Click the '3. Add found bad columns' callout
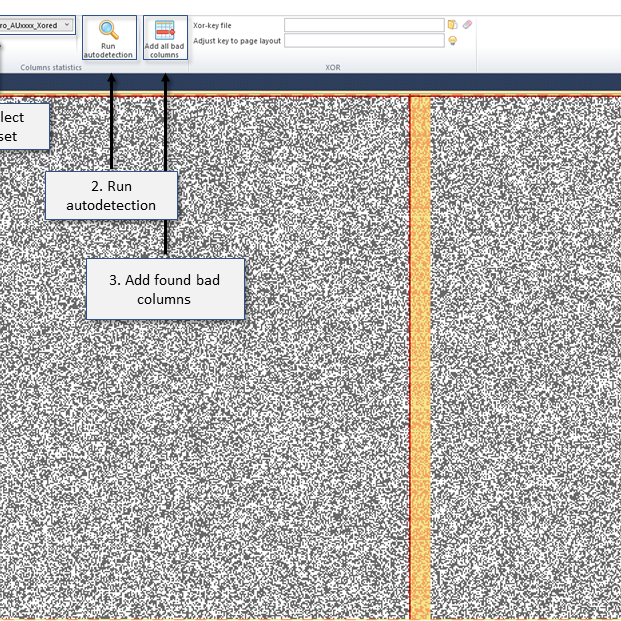This screenshot has width=621, height=621. [165, 290]
